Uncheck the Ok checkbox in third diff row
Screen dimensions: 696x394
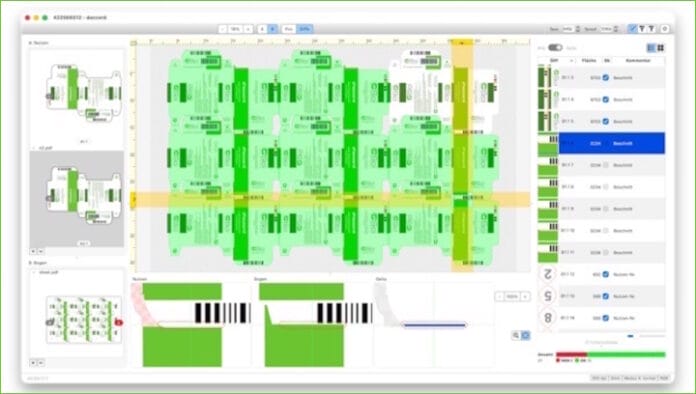pos(605,121)
